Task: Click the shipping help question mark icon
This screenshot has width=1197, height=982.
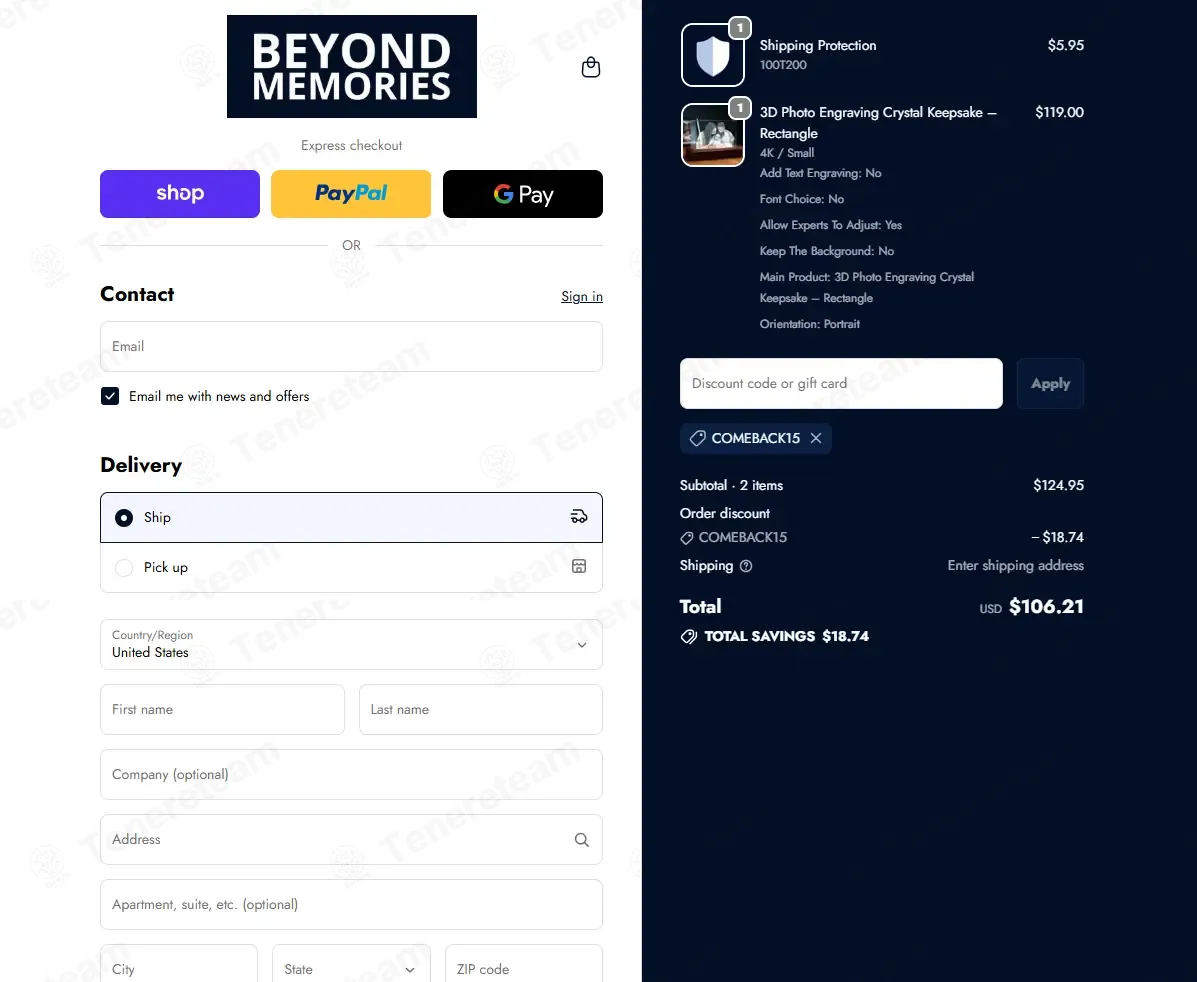Action: [746, 566]
